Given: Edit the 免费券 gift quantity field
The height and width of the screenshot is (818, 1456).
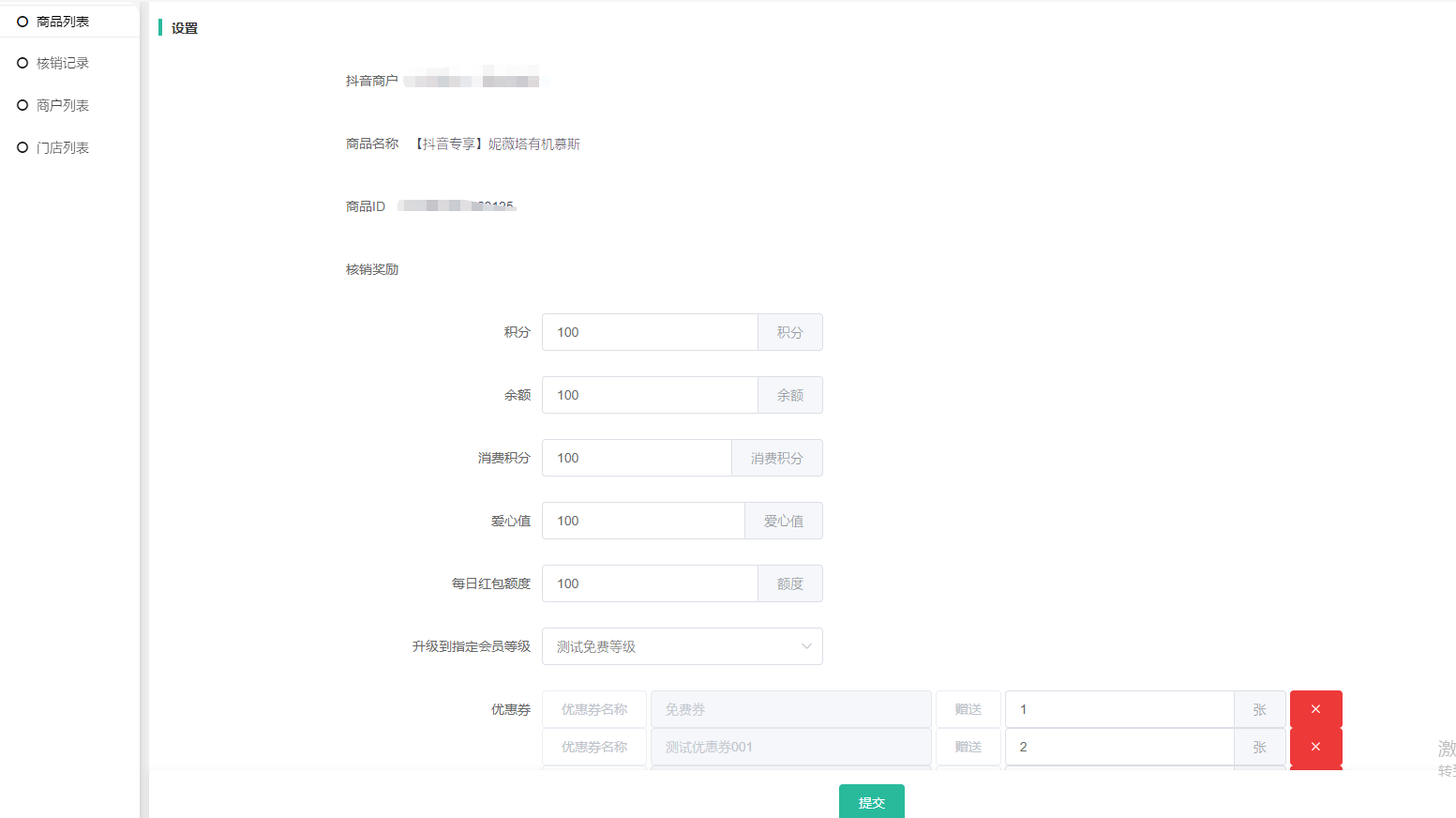Looking at the screenshot, I should (x=1118, y=709).
